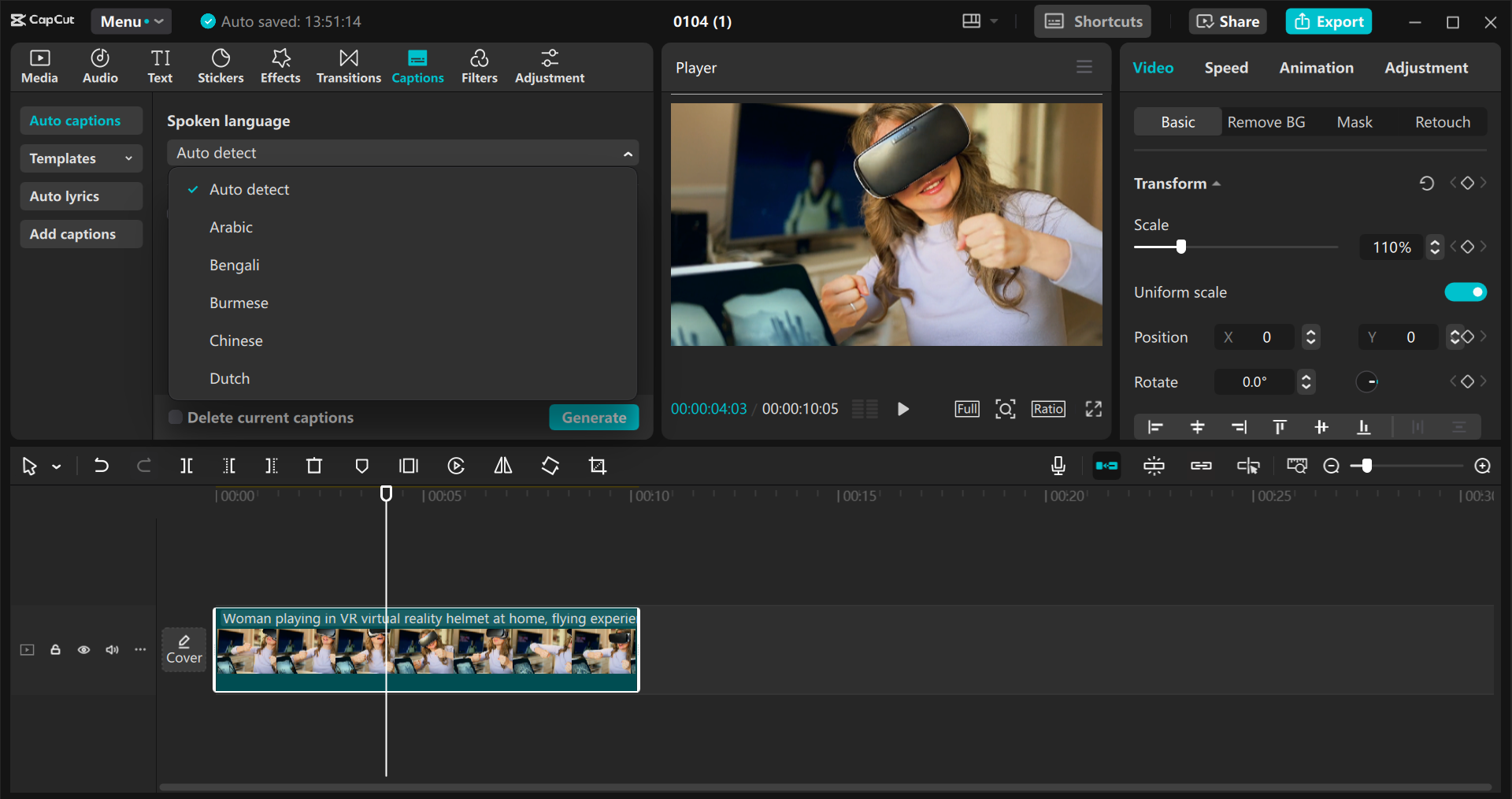
Task: Open the top toolbar Adjustment panel
Action: [x=550, y=66]
